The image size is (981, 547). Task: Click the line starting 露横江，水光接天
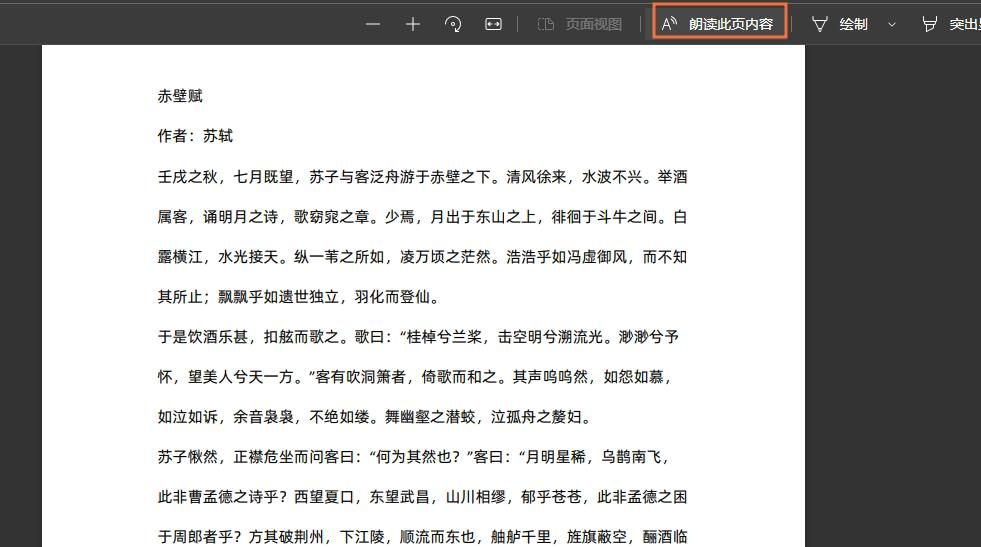tap(422, 257)
